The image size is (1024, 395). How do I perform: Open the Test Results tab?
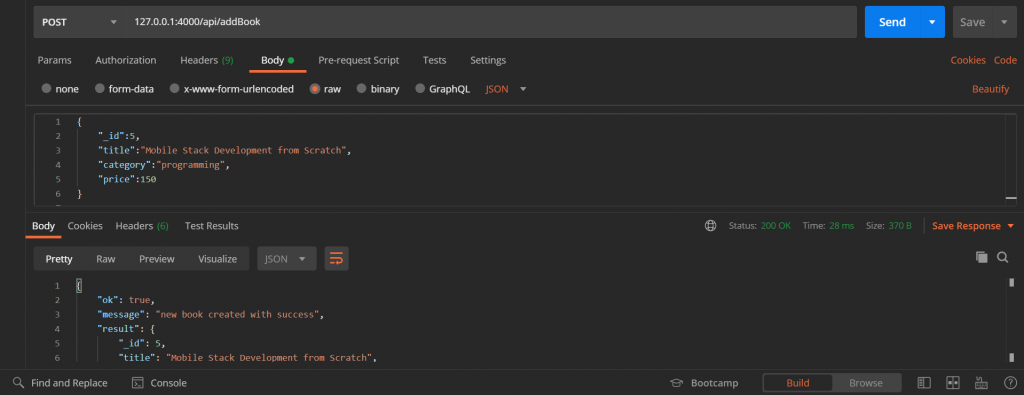click(212, 226)
